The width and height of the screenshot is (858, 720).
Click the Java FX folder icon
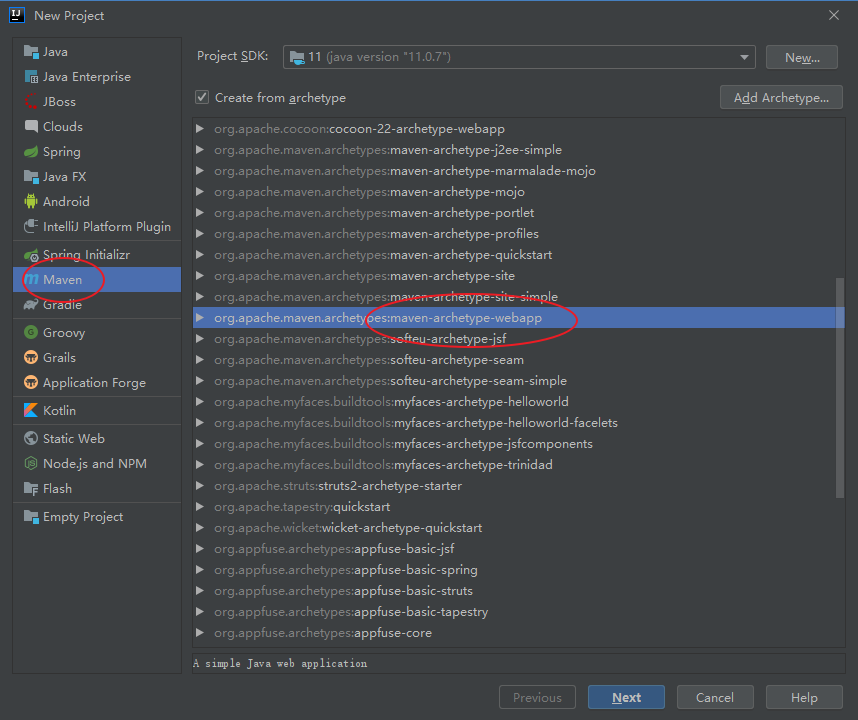pyautogui.click(x=31, y=177)
